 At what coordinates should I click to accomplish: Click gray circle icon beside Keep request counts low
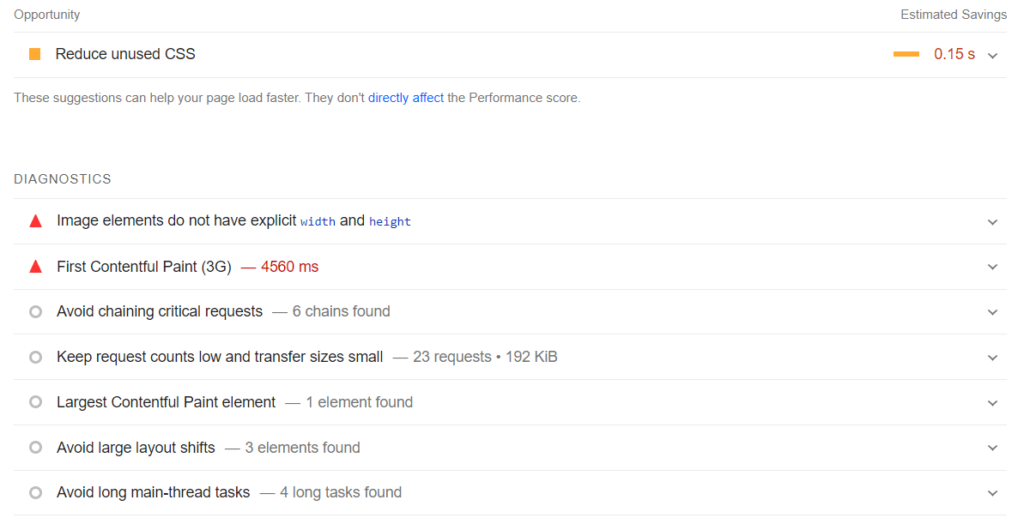pyautogui.click(x=36, y=357)
